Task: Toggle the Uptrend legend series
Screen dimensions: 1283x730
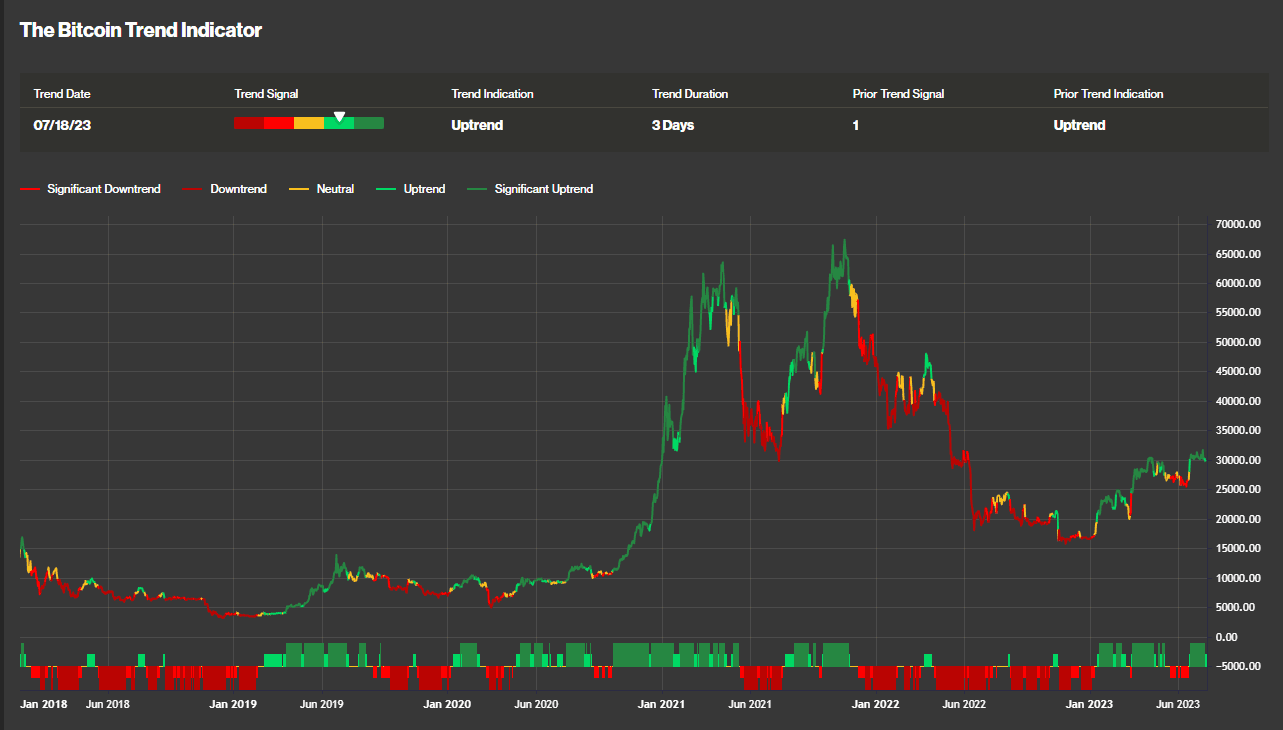Action: (411, 189)
